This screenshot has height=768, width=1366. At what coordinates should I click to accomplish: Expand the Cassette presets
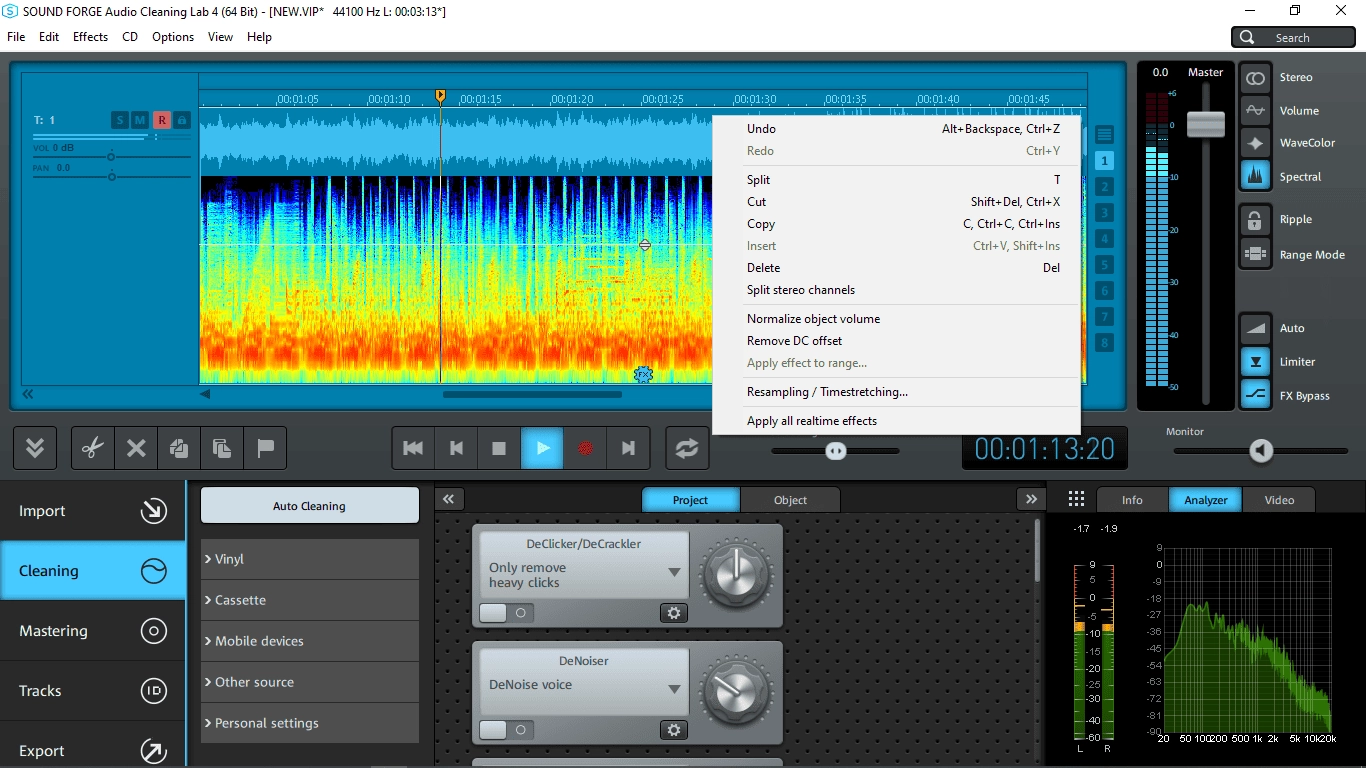310,600
